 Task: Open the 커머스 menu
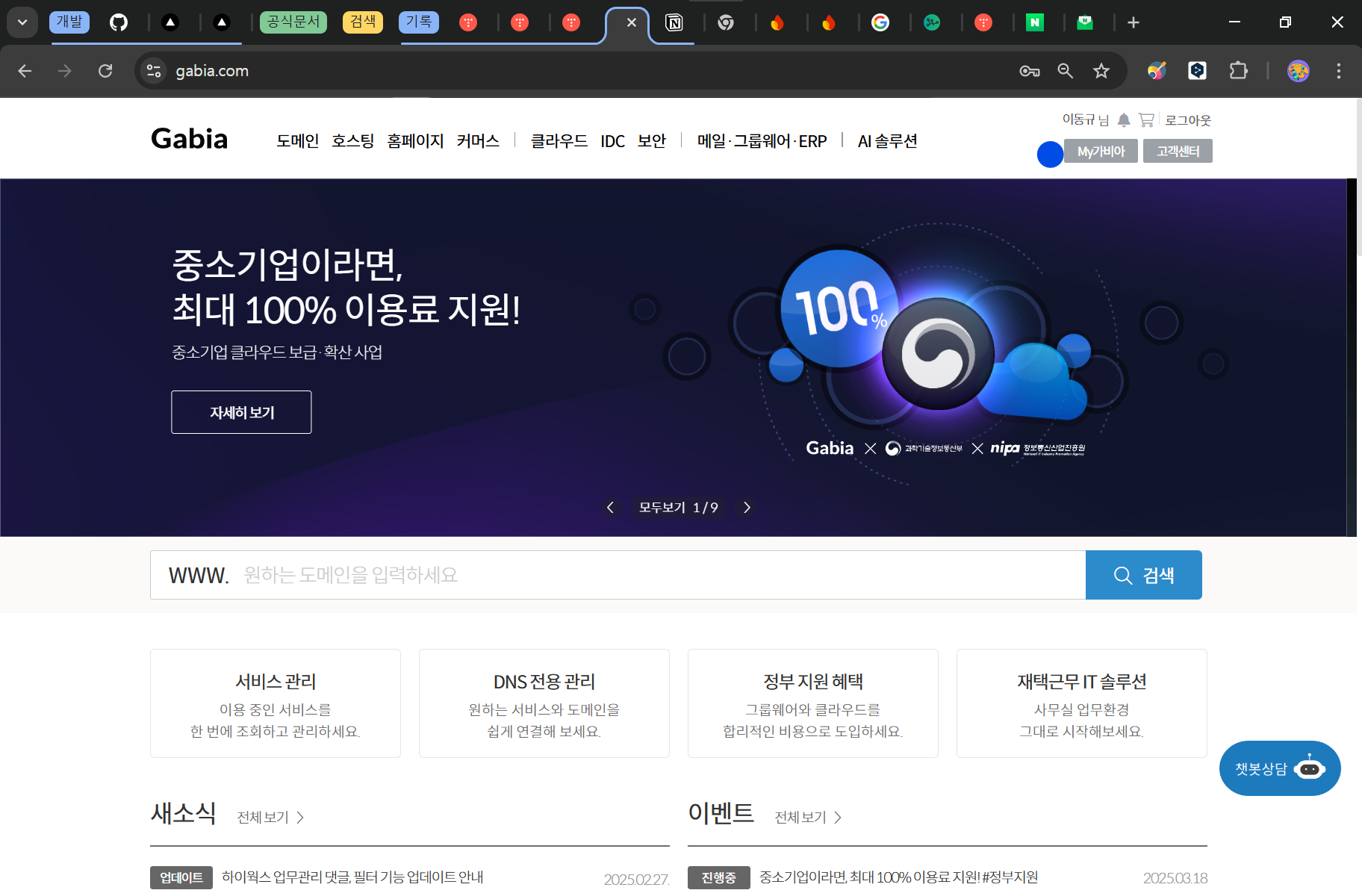pos(478,141)
